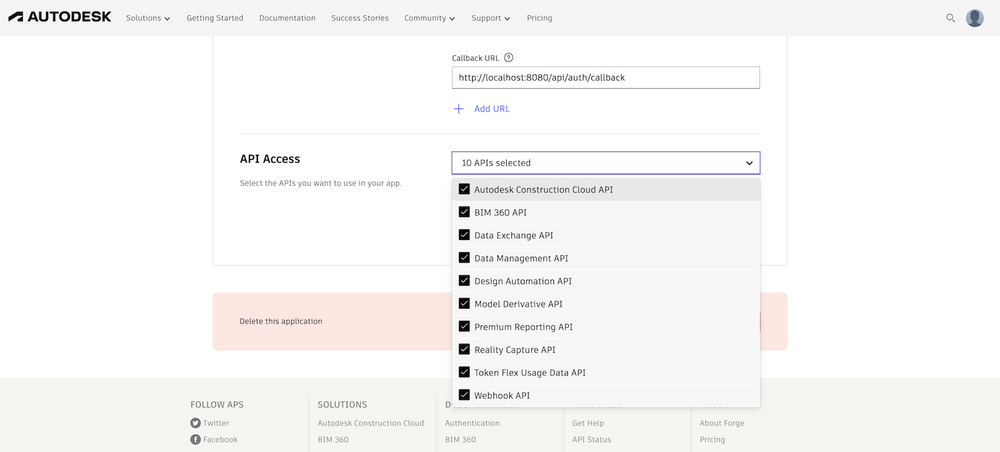Uncheck Data Exchange API checkbox
The image size is (1000, 452).
point(464,235)
